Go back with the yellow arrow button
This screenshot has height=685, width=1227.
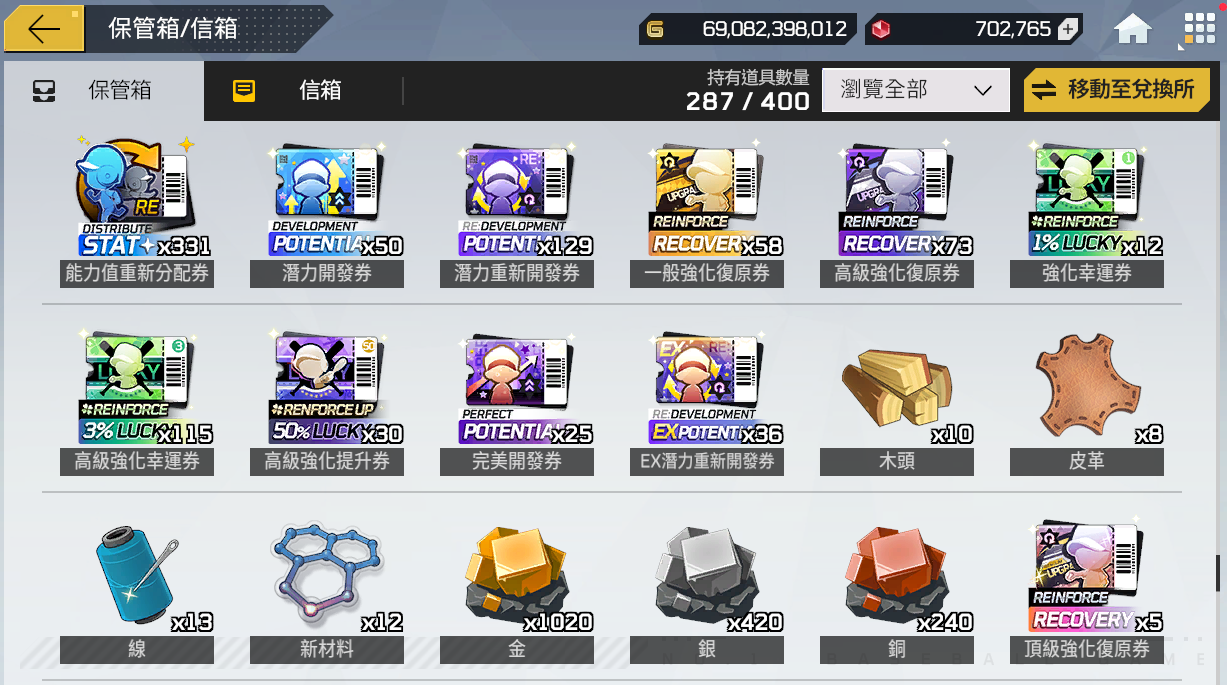45,29
